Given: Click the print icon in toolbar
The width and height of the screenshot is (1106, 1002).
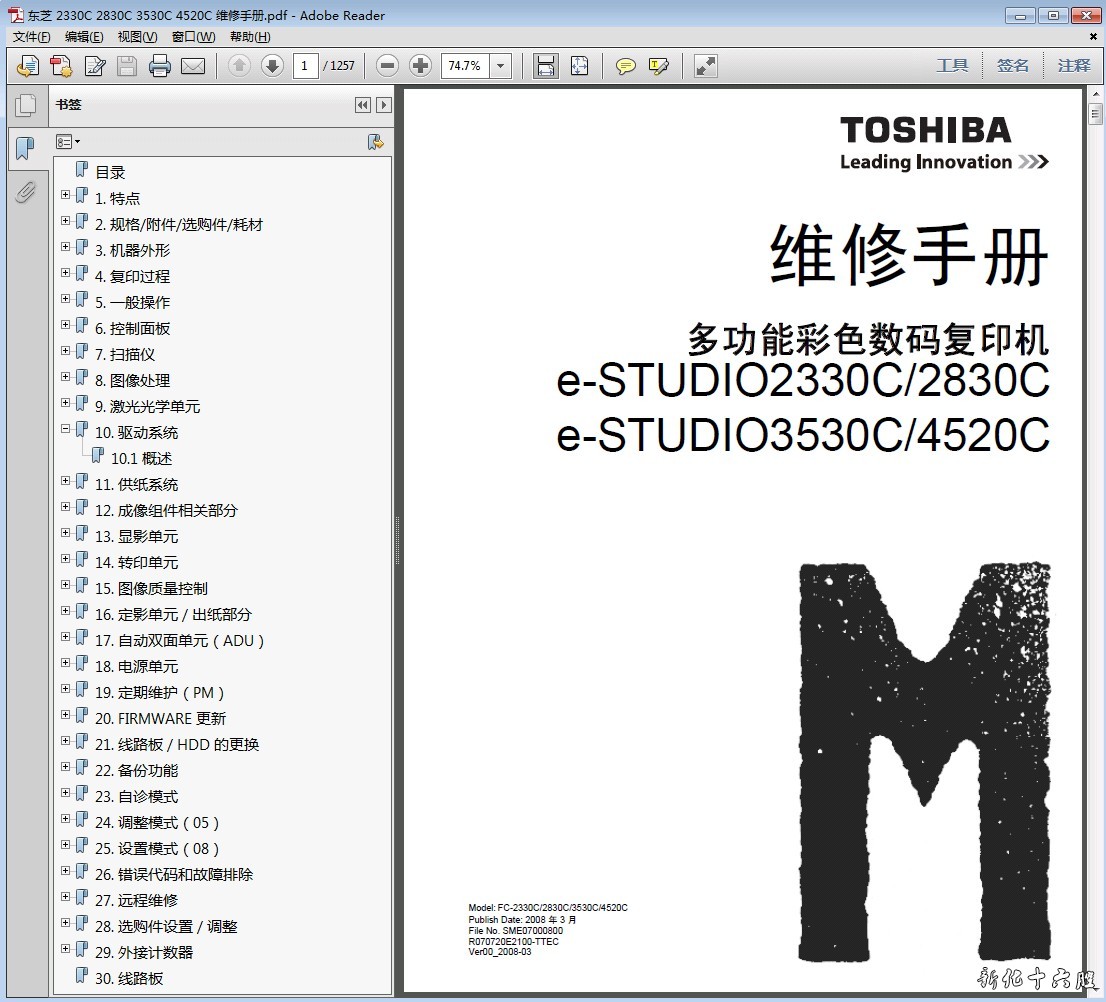Looking at the screenshot, I should pyautogui.click(x=160, y=66).
